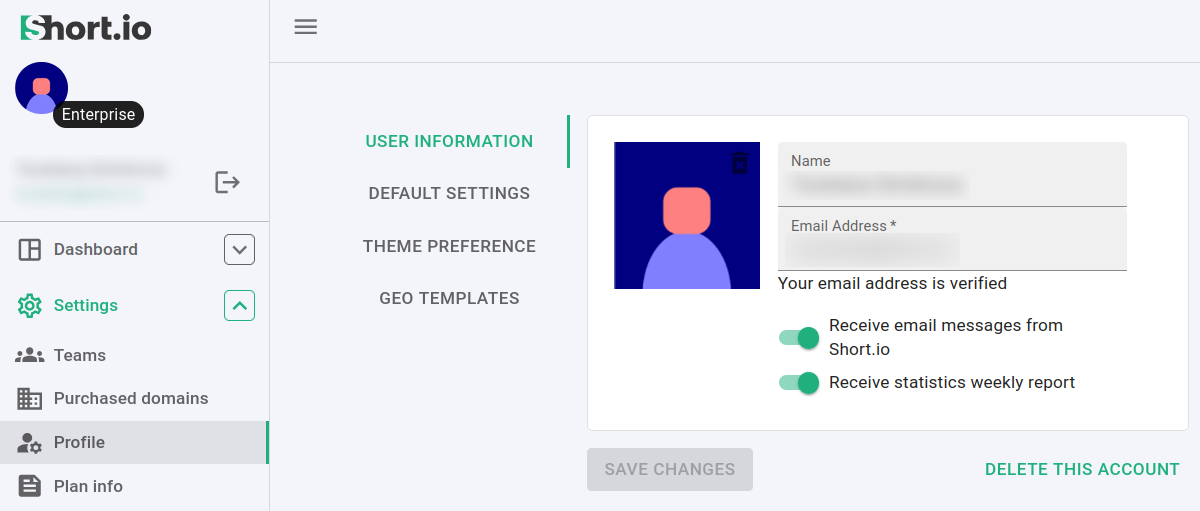Click the Short.io logo
The image size is (1200, 511).
coord(86,28)
